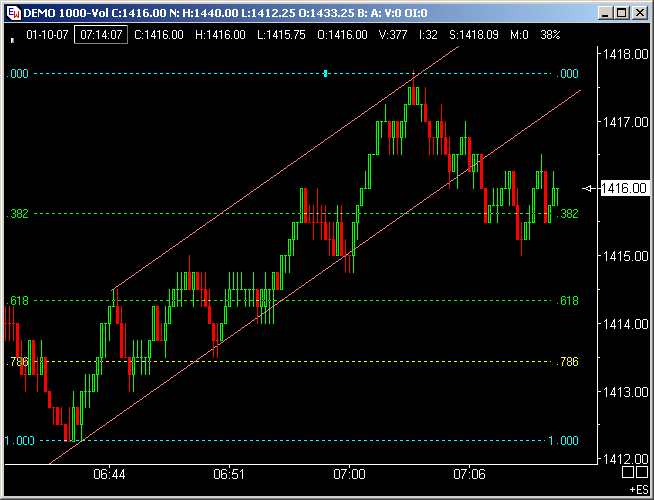Click the +ES symbol label

(639, 489)
